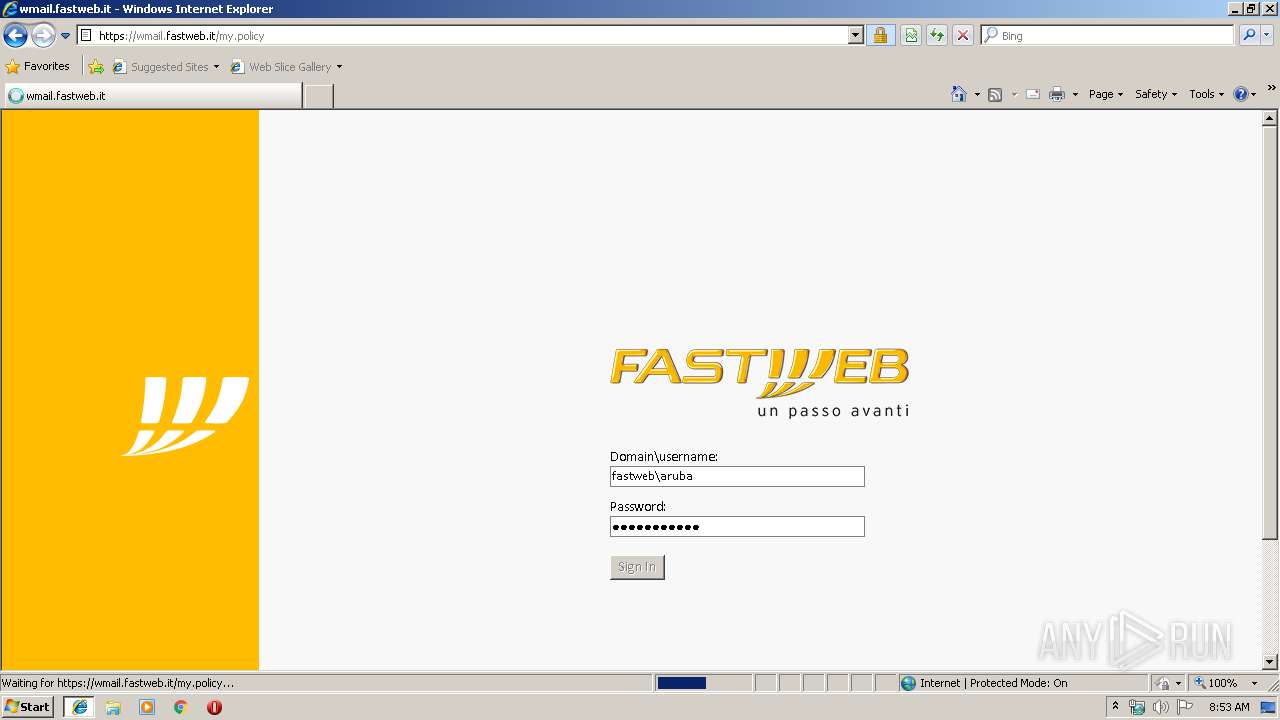This screenshot has height=720, width=1280.
Task: Go back with the browser Back arrow
Action: coord(15,36)
